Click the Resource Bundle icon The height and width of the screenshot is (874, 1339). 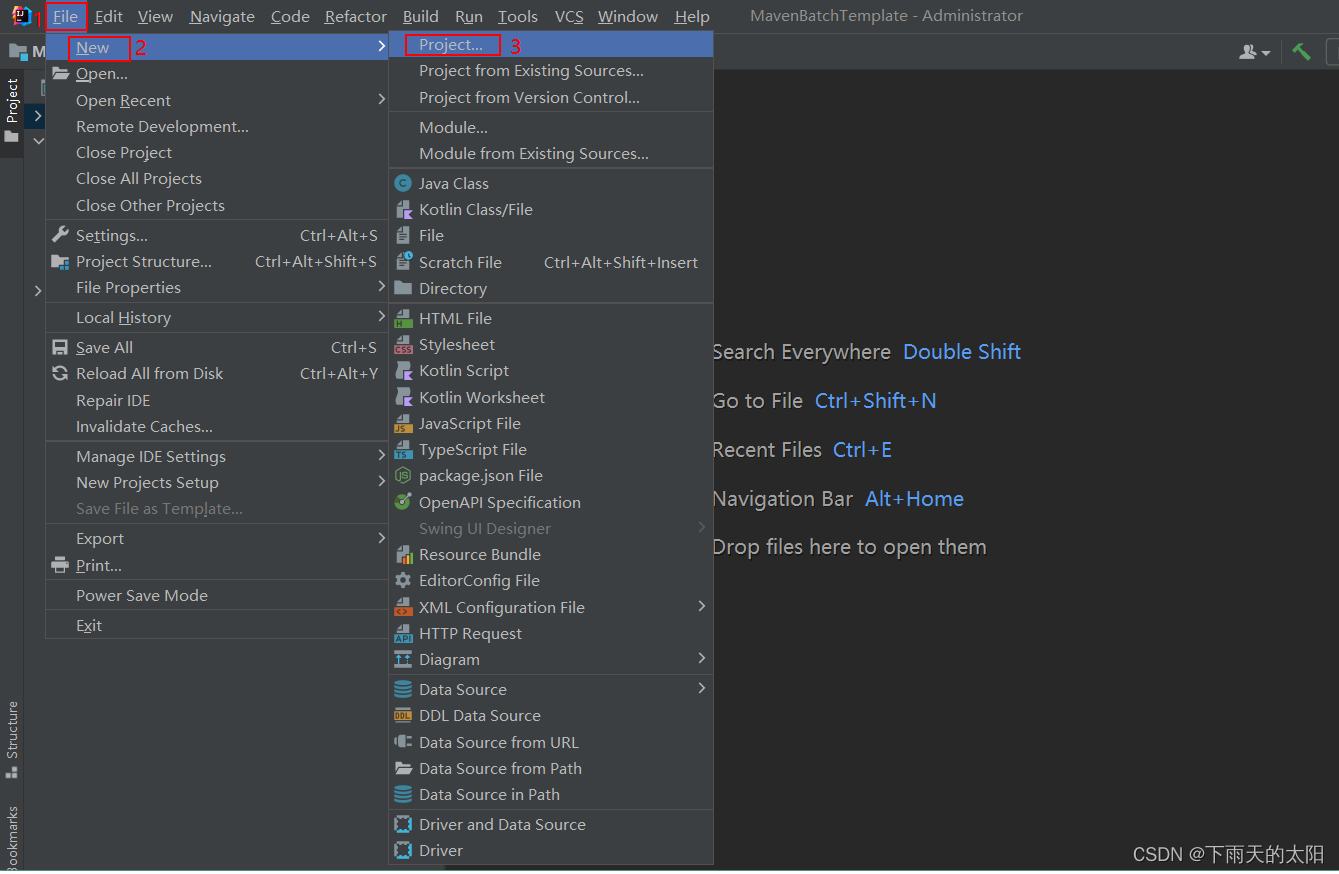[x=403, y=554]
